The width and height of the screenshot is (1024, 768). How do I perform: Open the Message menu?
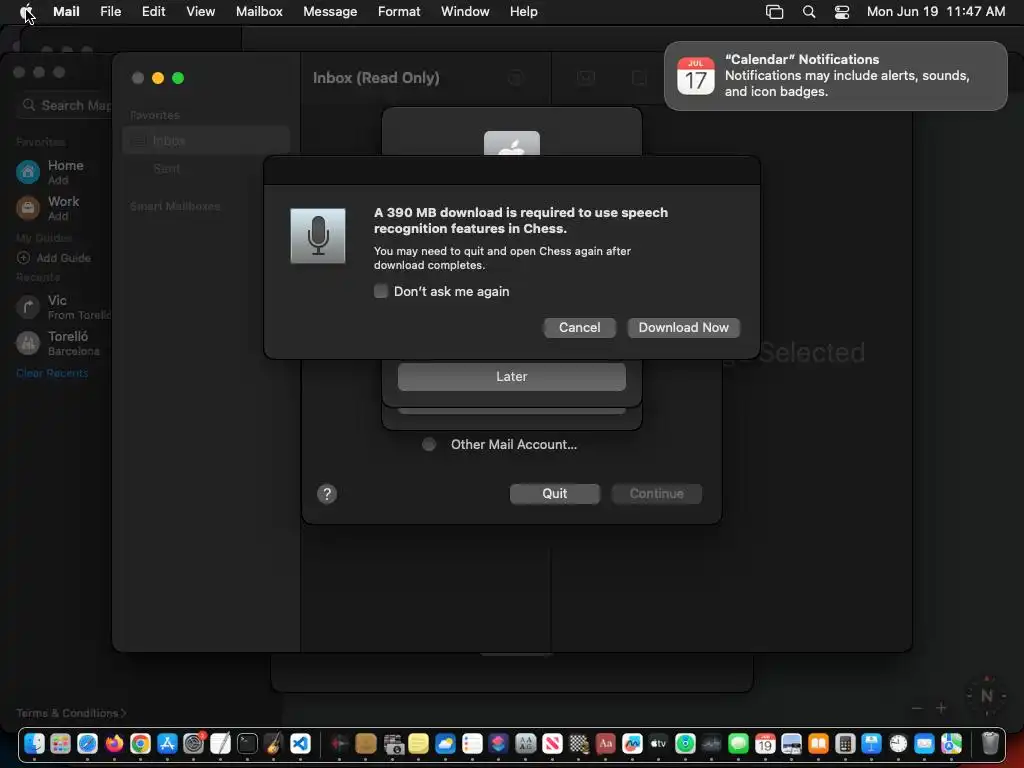point(330,12)
